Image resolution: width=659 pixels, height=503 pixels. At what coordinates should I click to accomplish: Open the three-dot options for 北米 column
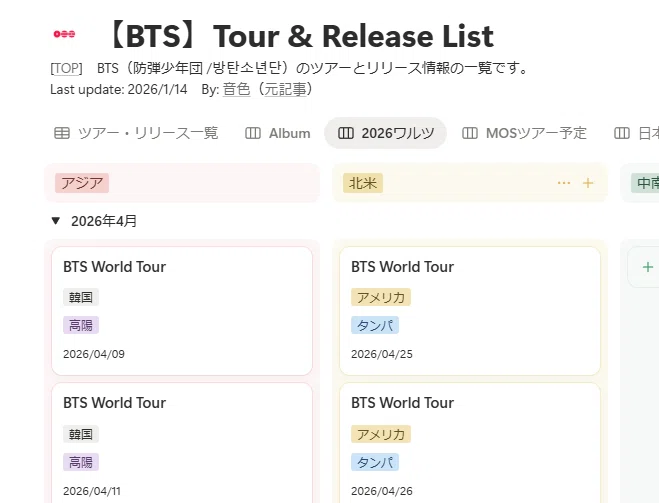click(x=564, y=183)
